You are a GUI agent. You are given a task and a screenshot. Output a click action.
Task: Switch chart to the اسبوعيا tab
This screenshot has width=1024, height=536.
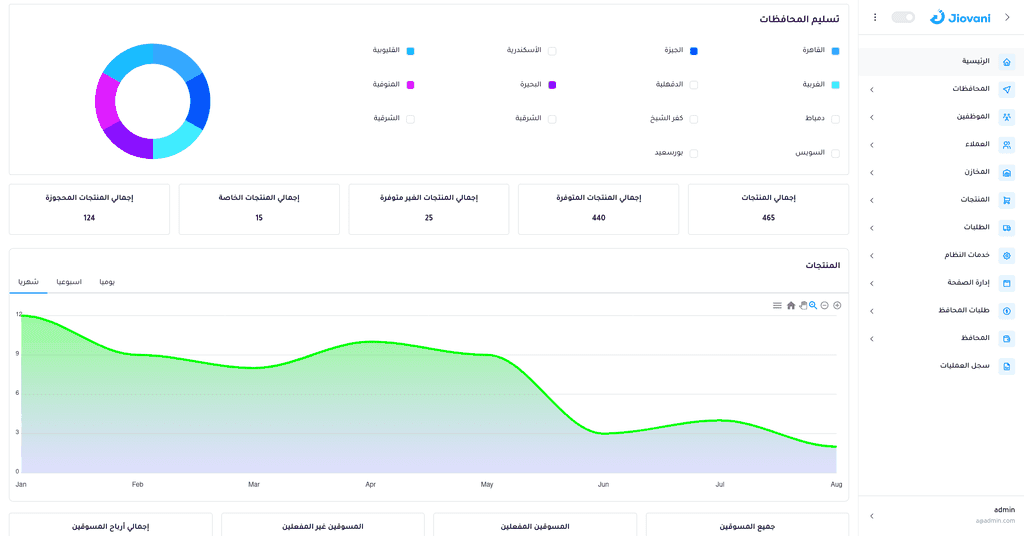pos(69,282)
